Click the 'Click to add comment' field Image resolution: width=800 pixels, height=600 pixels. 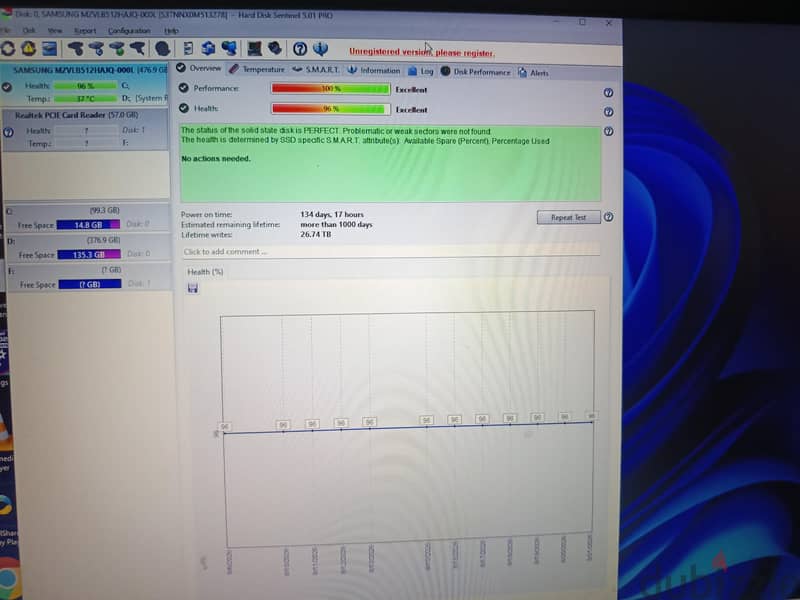tap(391, 252)
